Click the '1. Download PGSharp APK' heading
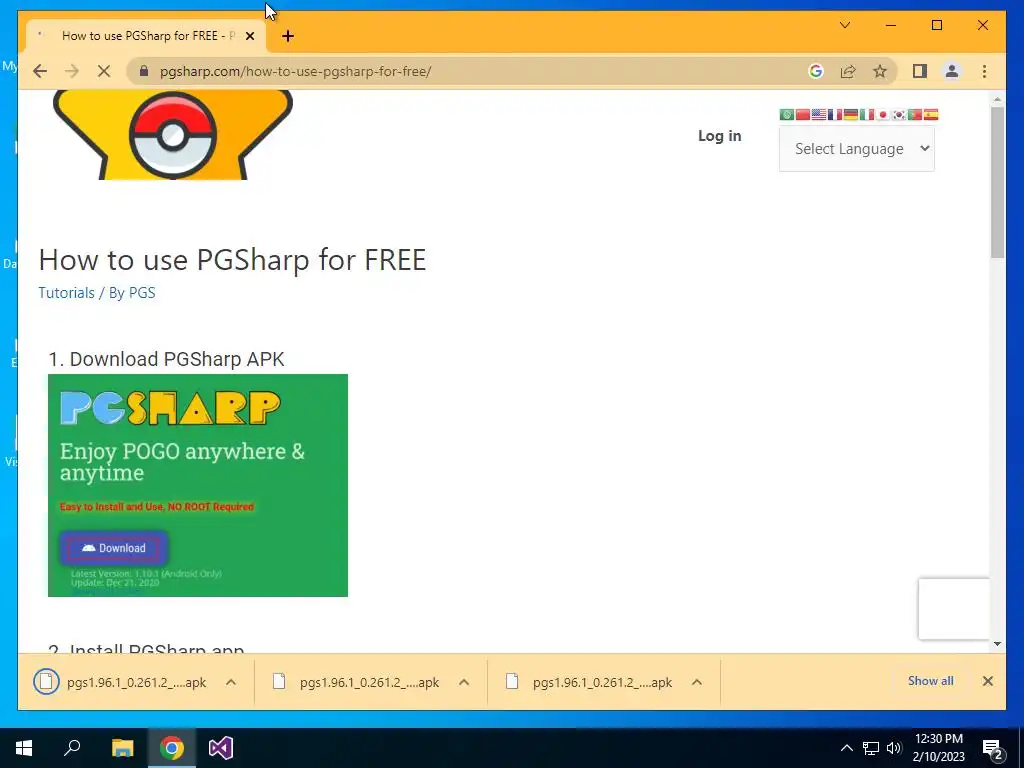The width and height of the screenshot is (1024, 768). point(167,359)
